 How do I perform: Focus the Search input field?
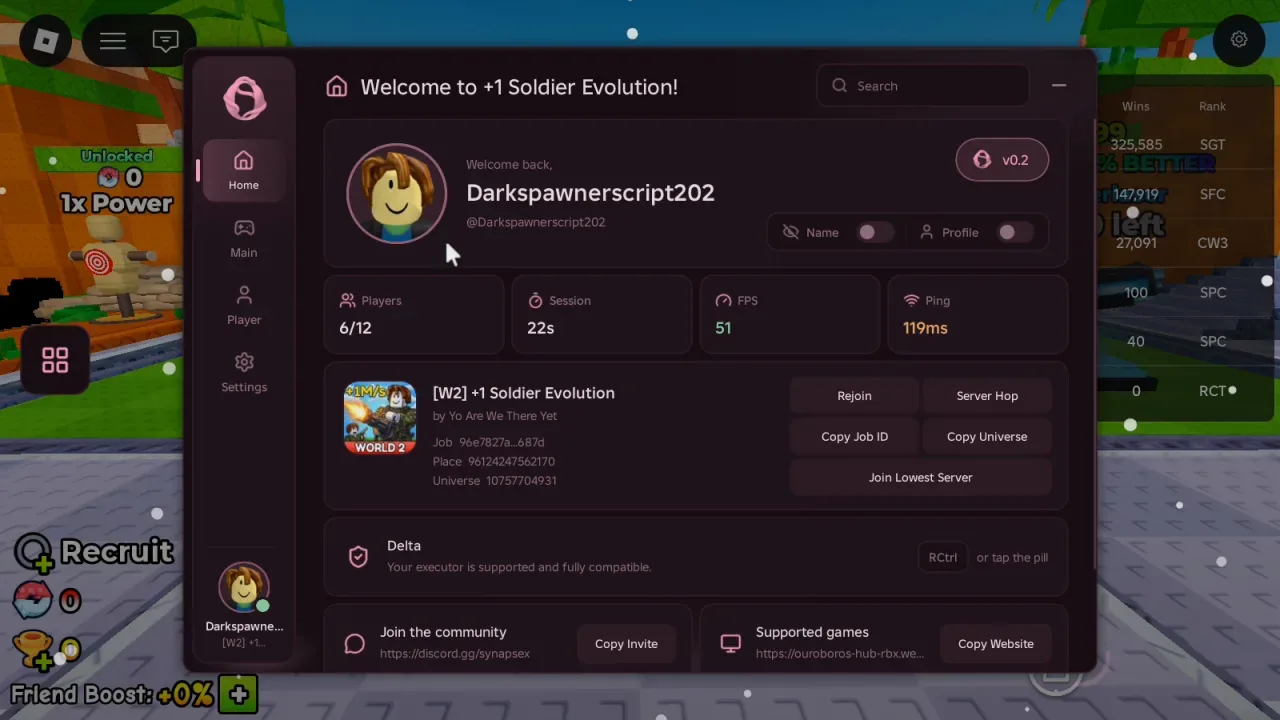(923, 86)
